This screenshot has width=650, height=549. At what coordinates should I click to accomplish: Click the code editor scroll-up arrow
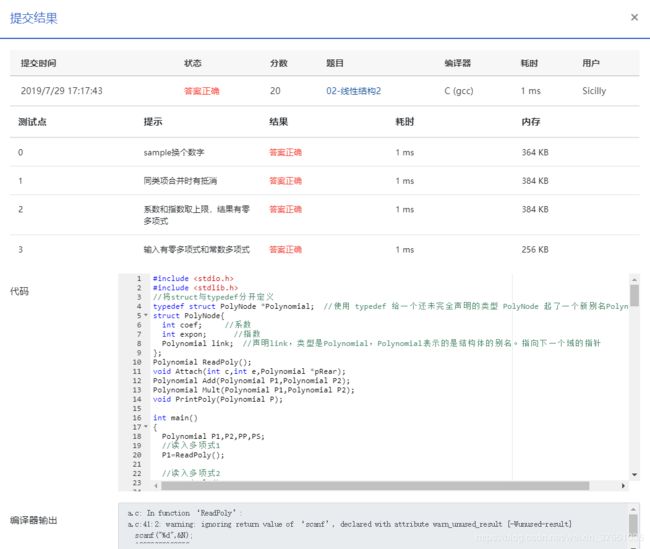click(634, 279)
